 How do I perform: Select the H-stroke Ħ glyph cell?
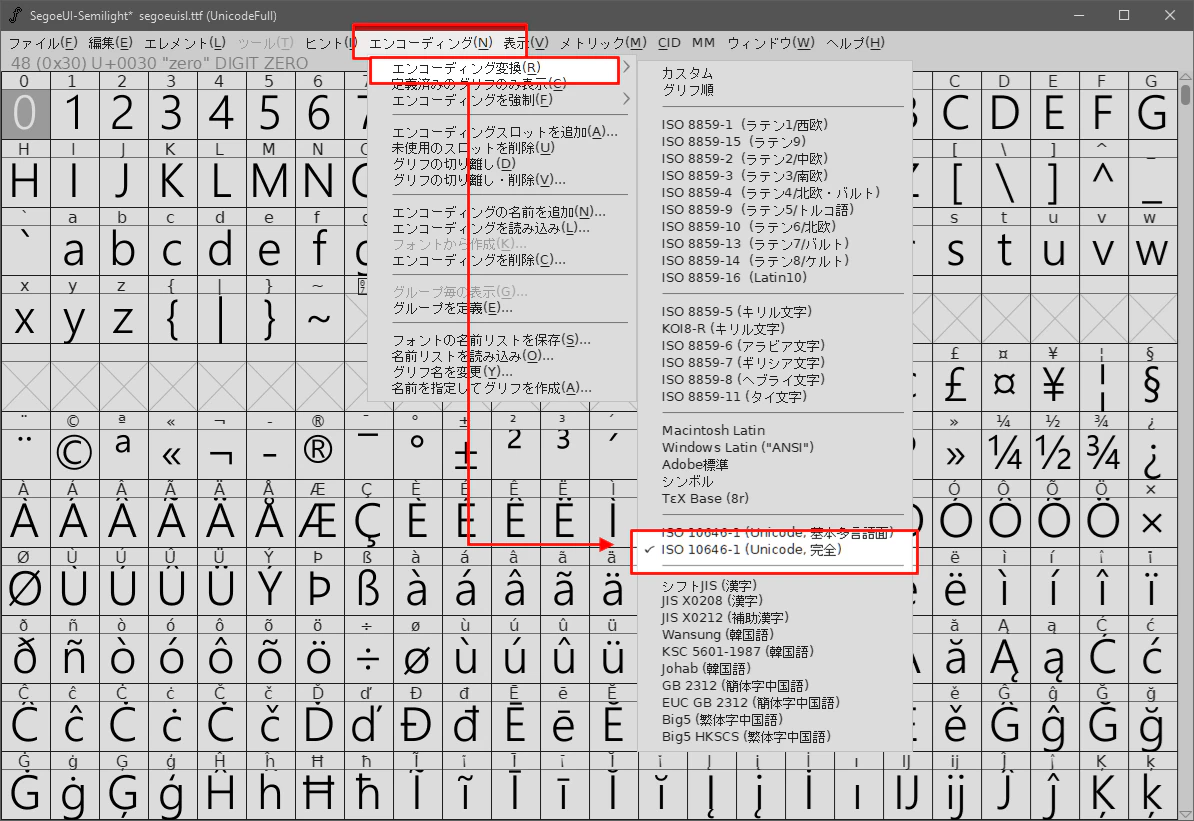[318, 794]
